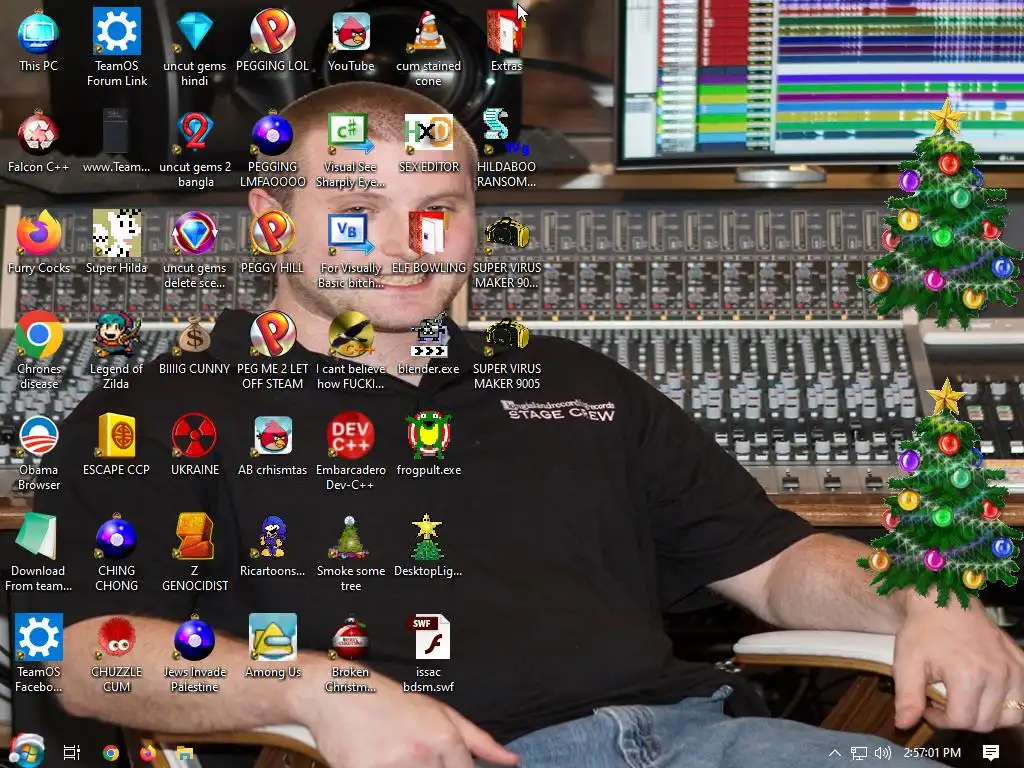Launch the DesktopLig... star tree icon
Image resolution: width=1024 pixels, height=768 pixels.
428,537
